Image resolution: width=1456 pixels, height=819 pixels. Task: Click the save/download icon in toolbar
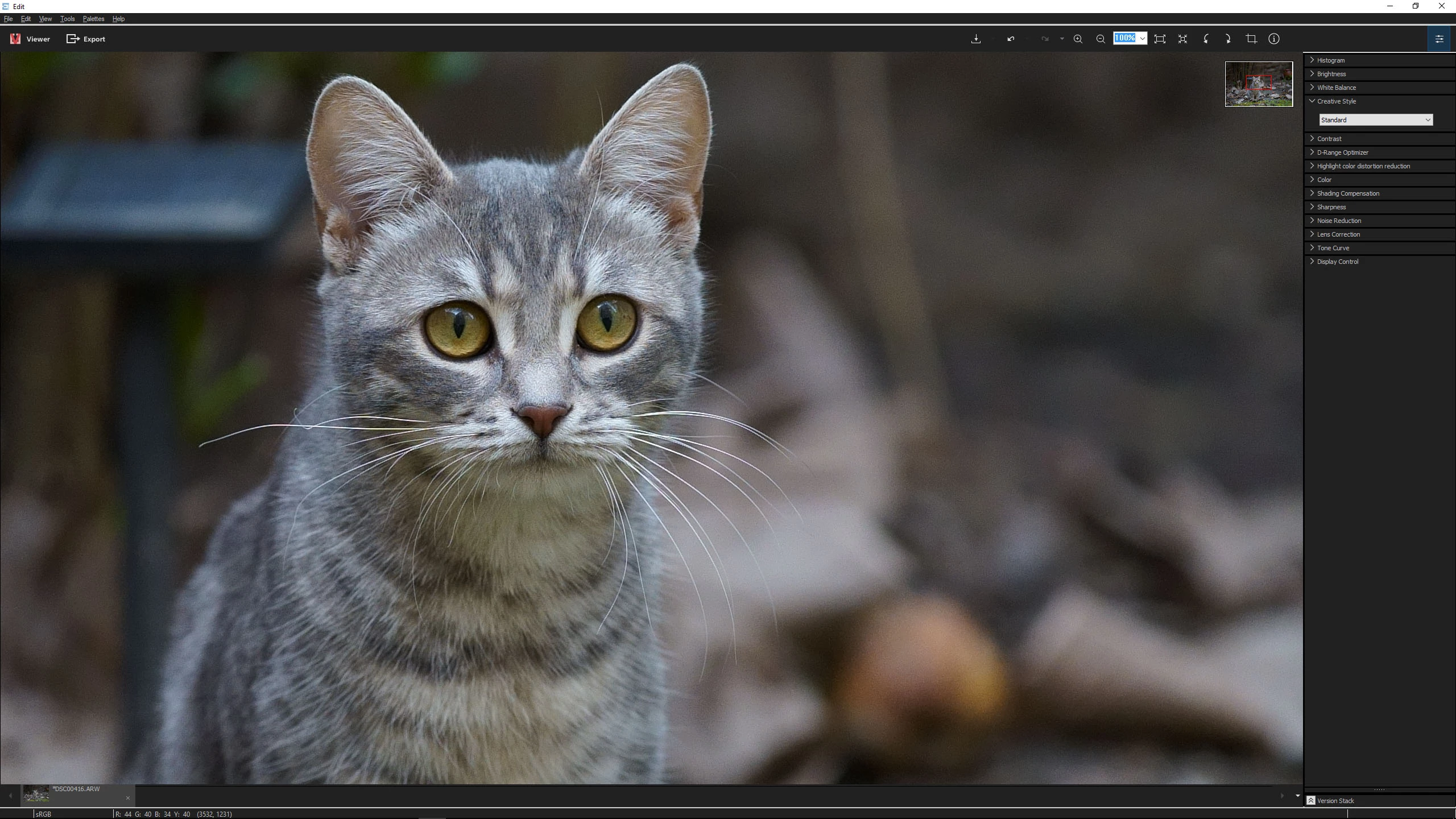coord(976,39)
